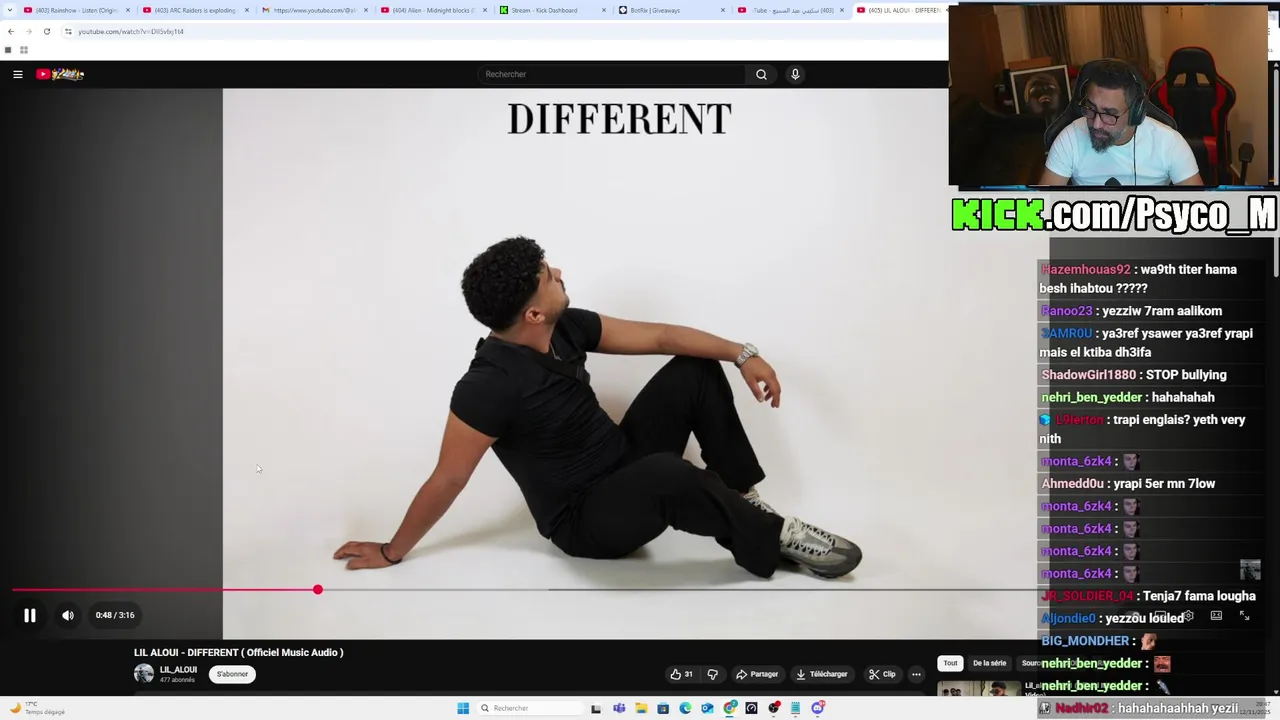Open OBS Studio from taskbar

tap(774, 708)
